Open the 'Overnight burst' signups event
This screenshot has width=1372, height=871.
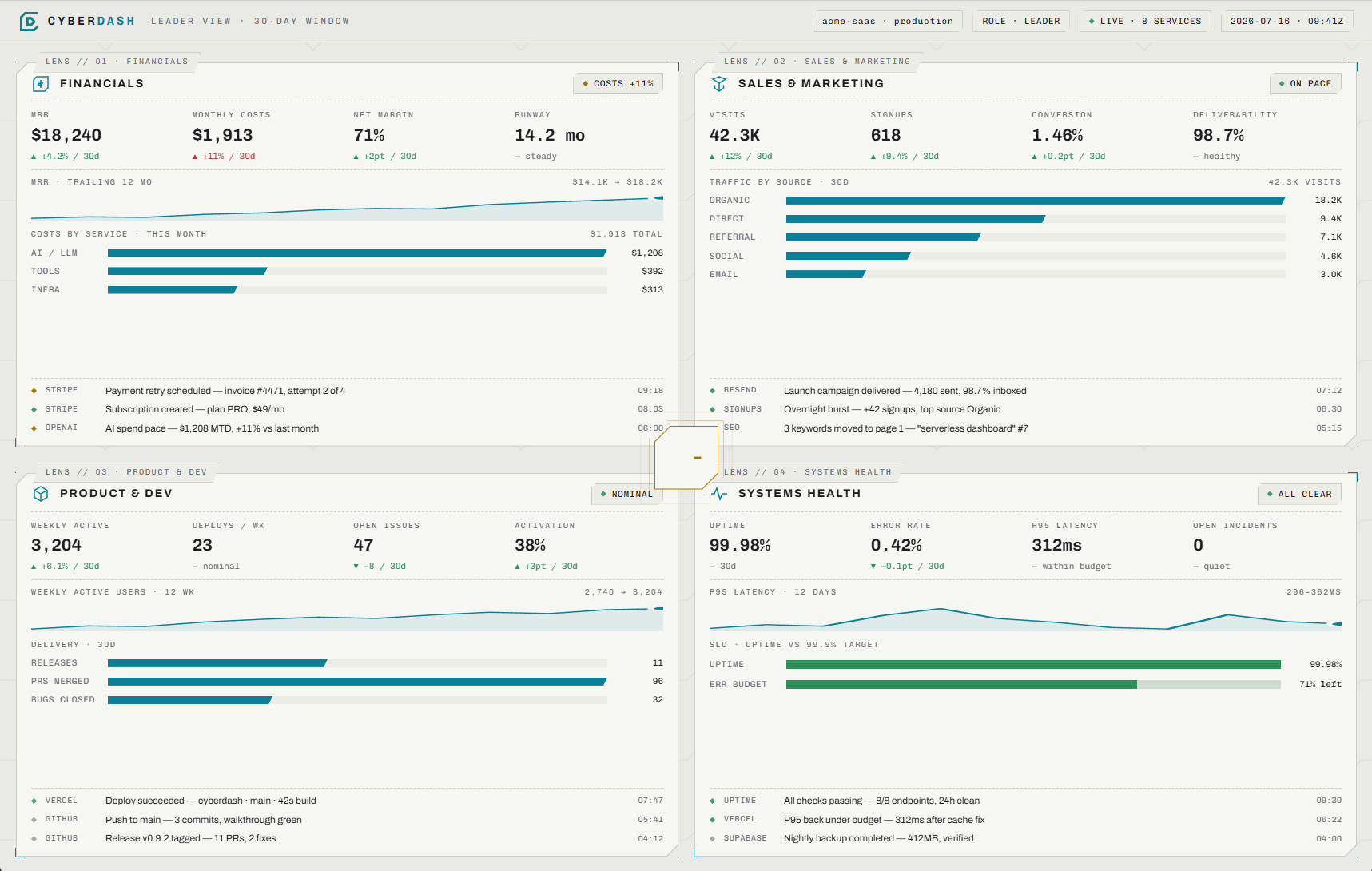(1025, 409)
